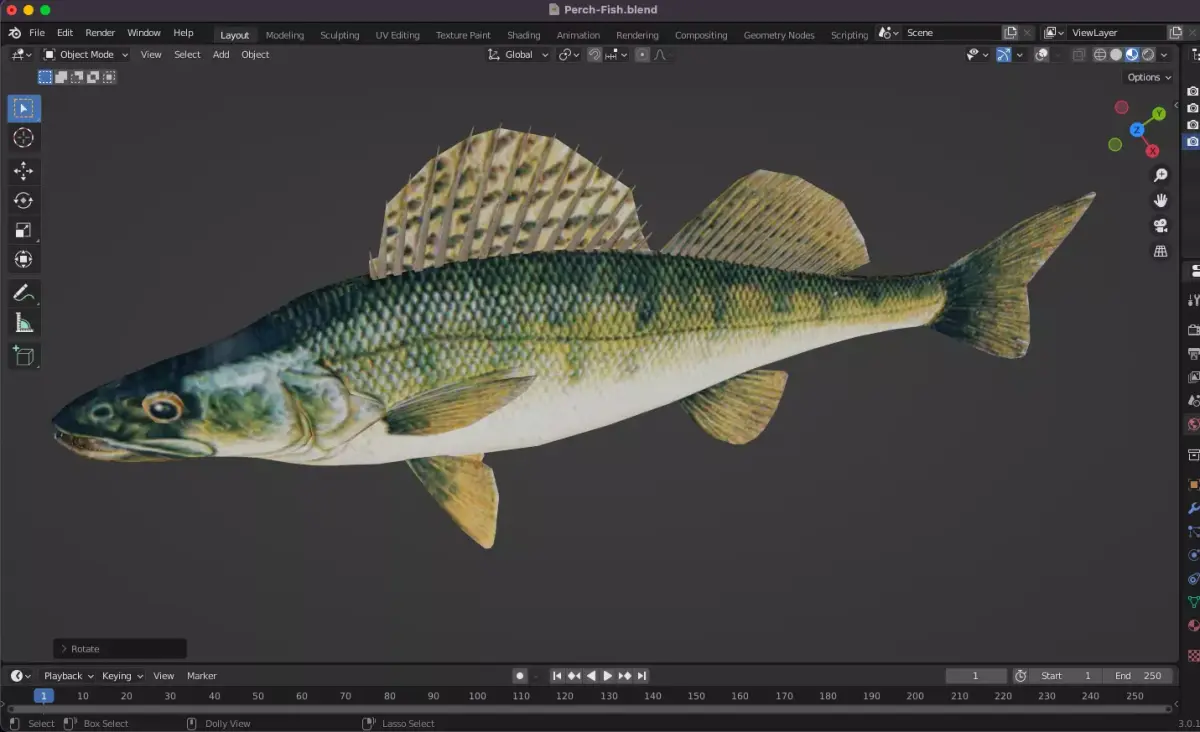1200x732 pixels.
Task: Switch to the Sculpting workspace tab
Action: [340, 35]
